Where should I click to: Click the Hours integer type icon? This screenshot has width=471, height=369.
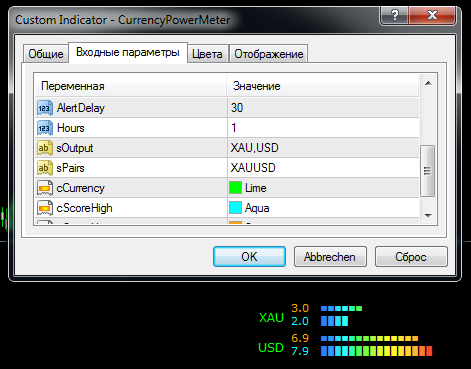pyautogui.click(x=45, y=128)
